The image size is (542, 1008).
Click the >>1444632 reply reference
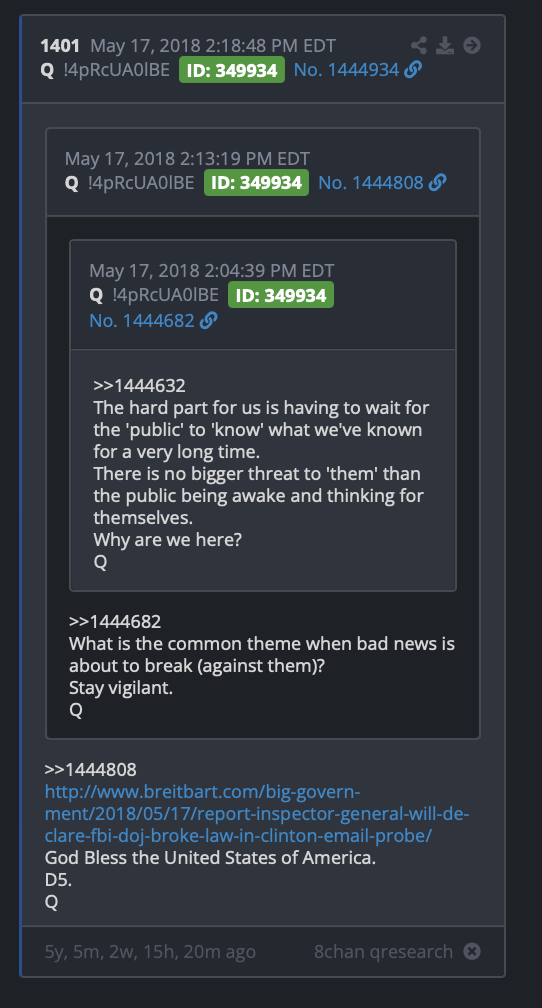pos(139,386)
